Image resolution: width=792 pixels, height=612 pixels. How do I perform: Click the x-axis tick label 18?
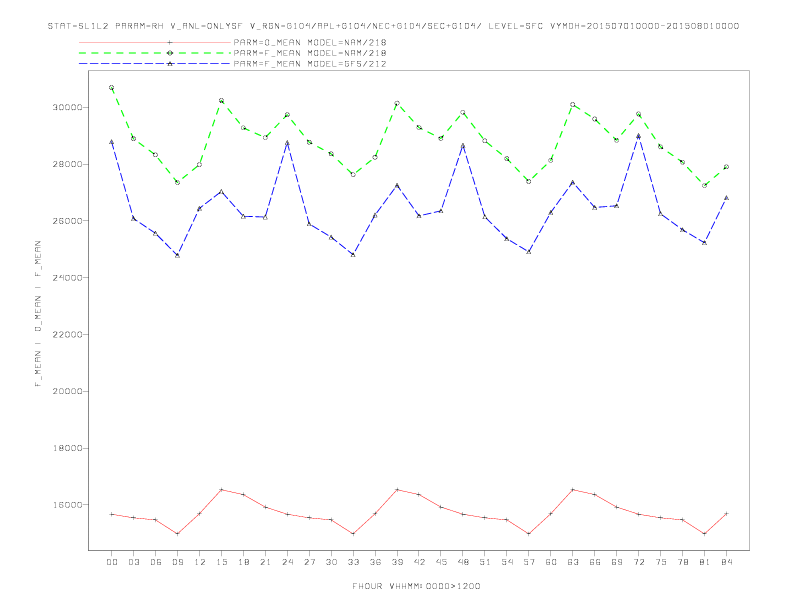click(x=243, y=562)
